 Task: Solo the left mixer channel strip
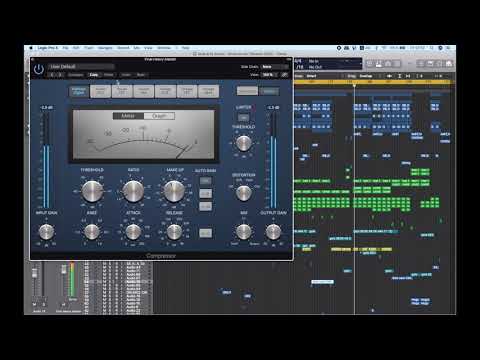click(x=44, y=305)
